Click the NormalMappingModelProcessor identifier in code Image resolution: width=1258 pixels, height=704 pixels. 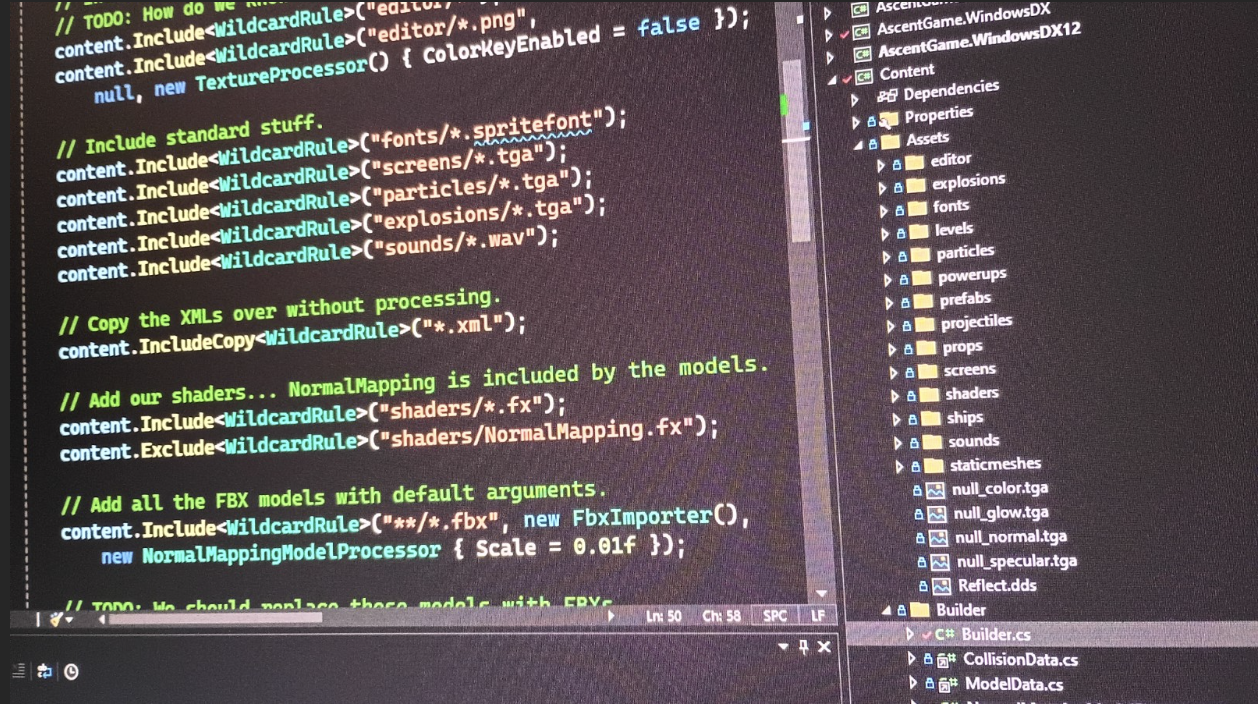[x=291, y=552]
